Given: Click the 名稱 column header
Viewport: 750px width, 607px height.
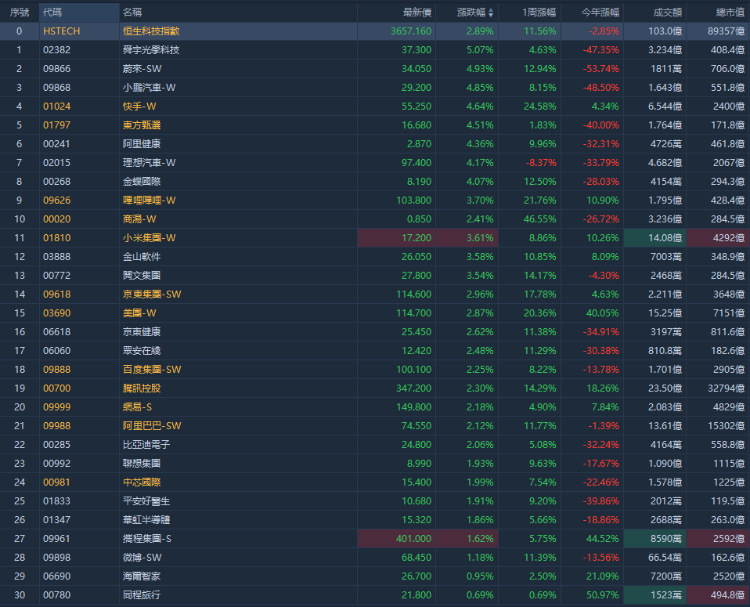Looking at the screenshot, I should pyautogui.click(x=132, y=12).
